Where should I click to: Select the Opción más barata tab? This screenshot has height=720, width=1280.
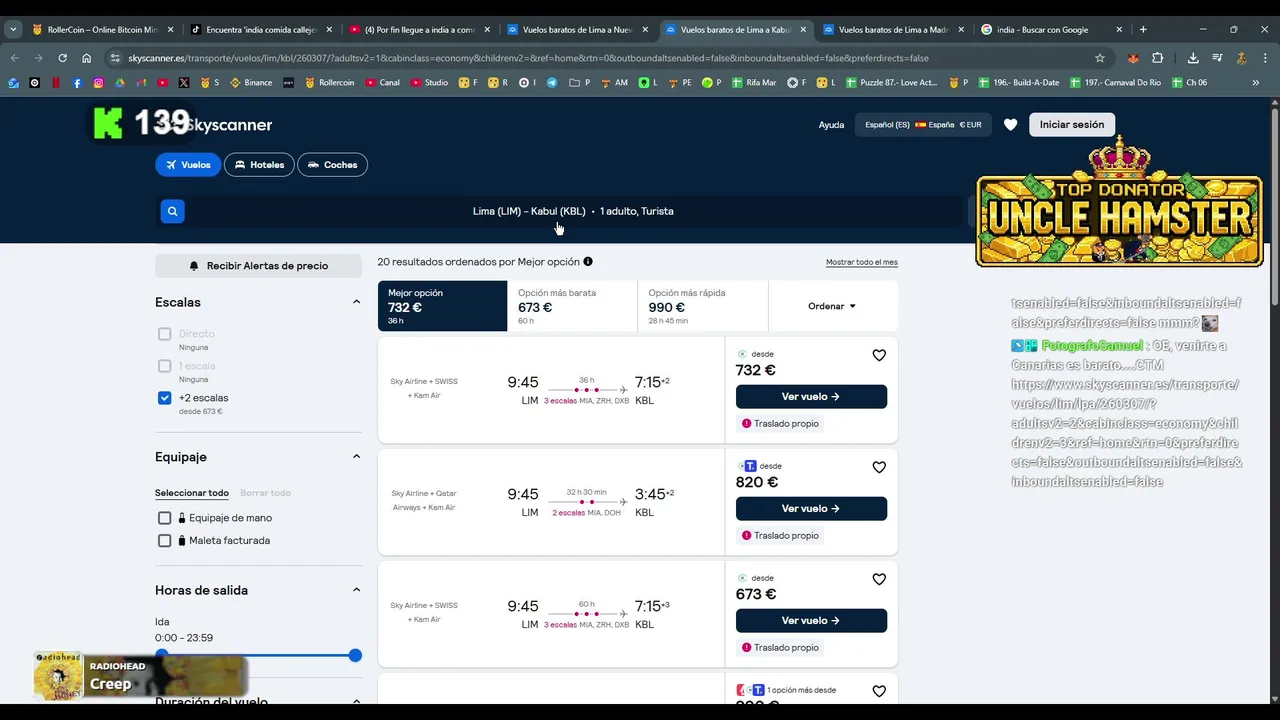click(572, 306)
